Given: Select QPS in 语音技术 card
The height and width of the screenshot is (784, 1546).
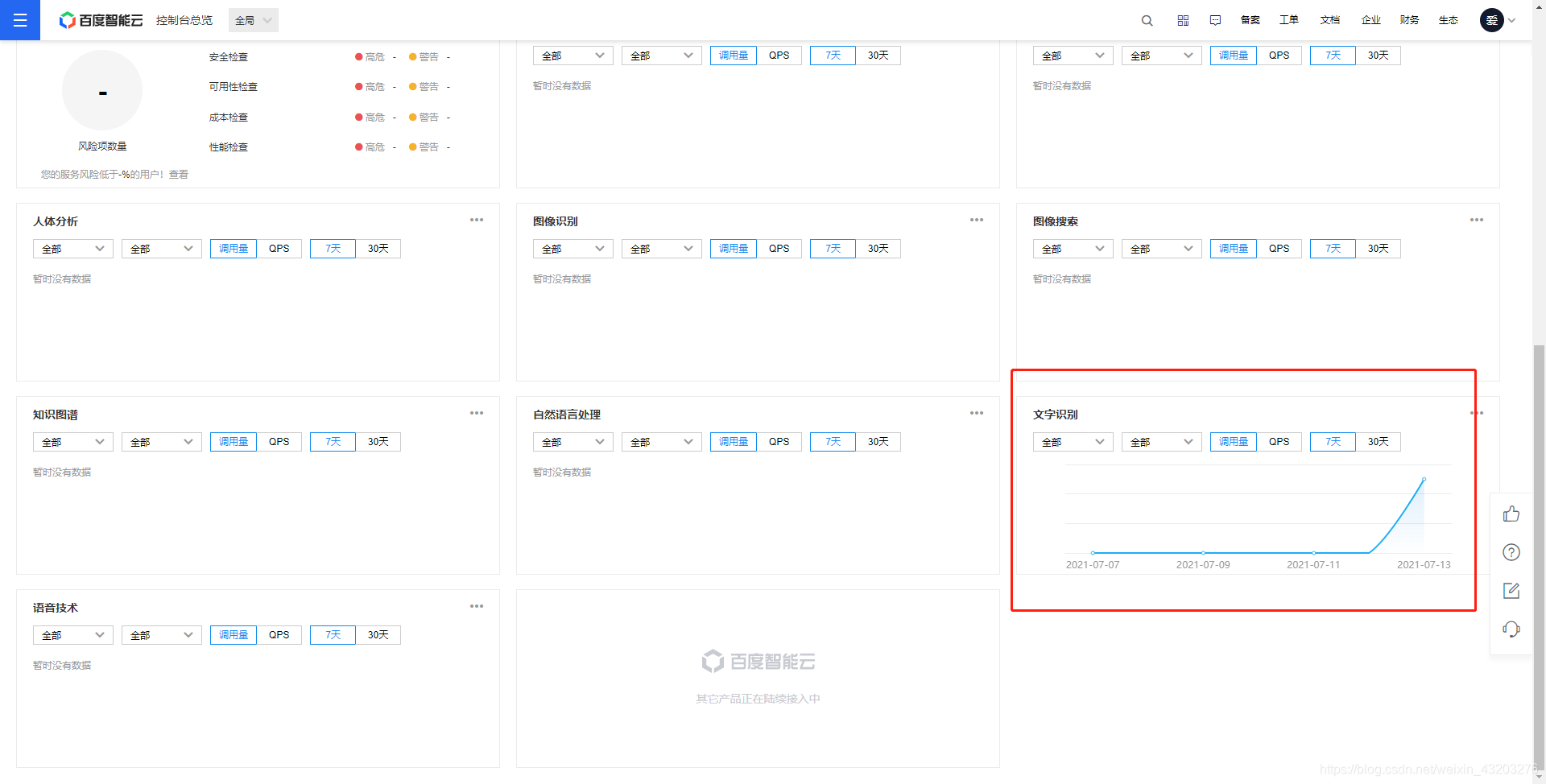Looking at the screenshot, I should coord(279,635).
